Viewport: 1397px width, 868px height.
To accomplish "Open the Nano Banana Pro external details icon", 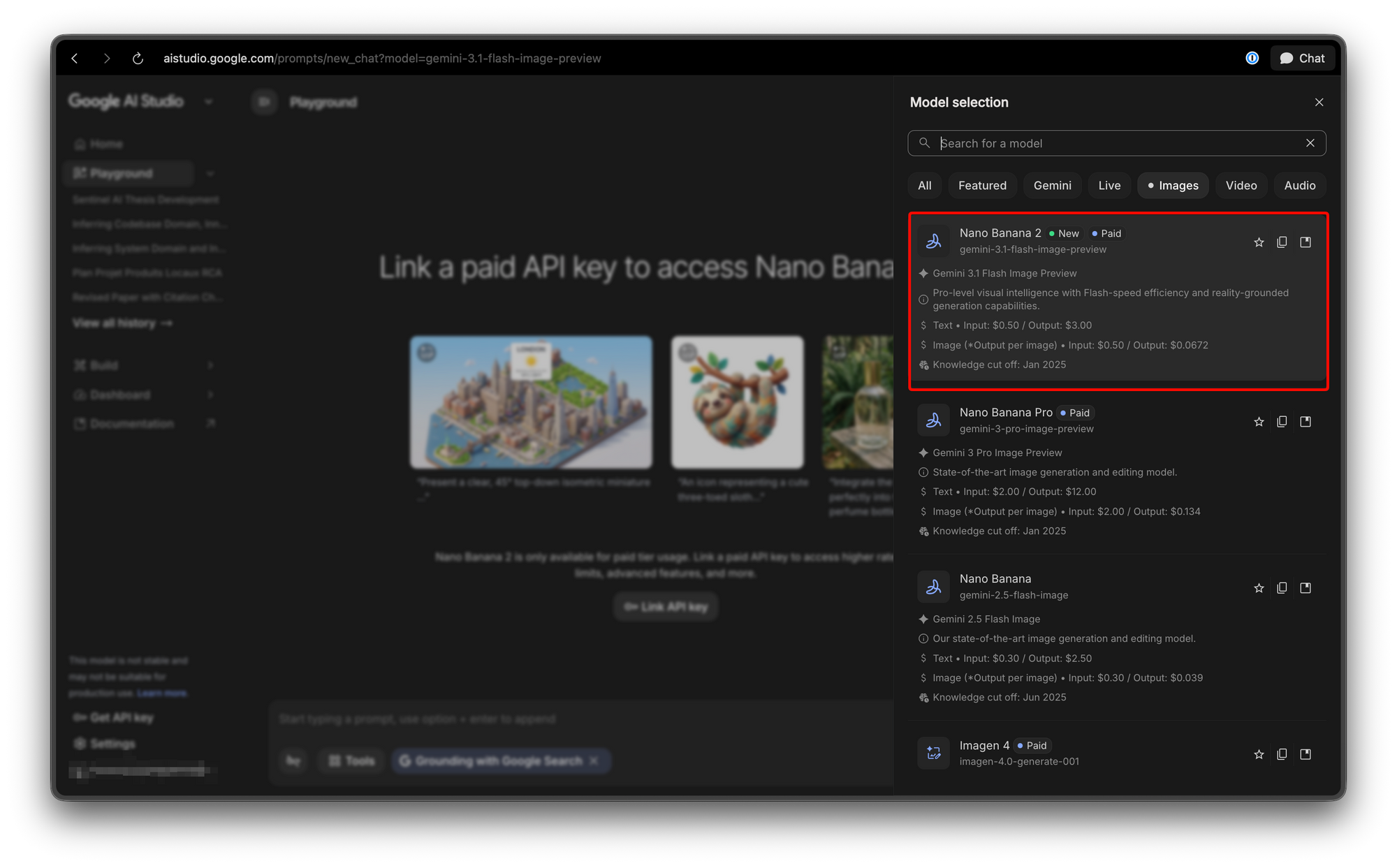I will (x=1305, y=422).
